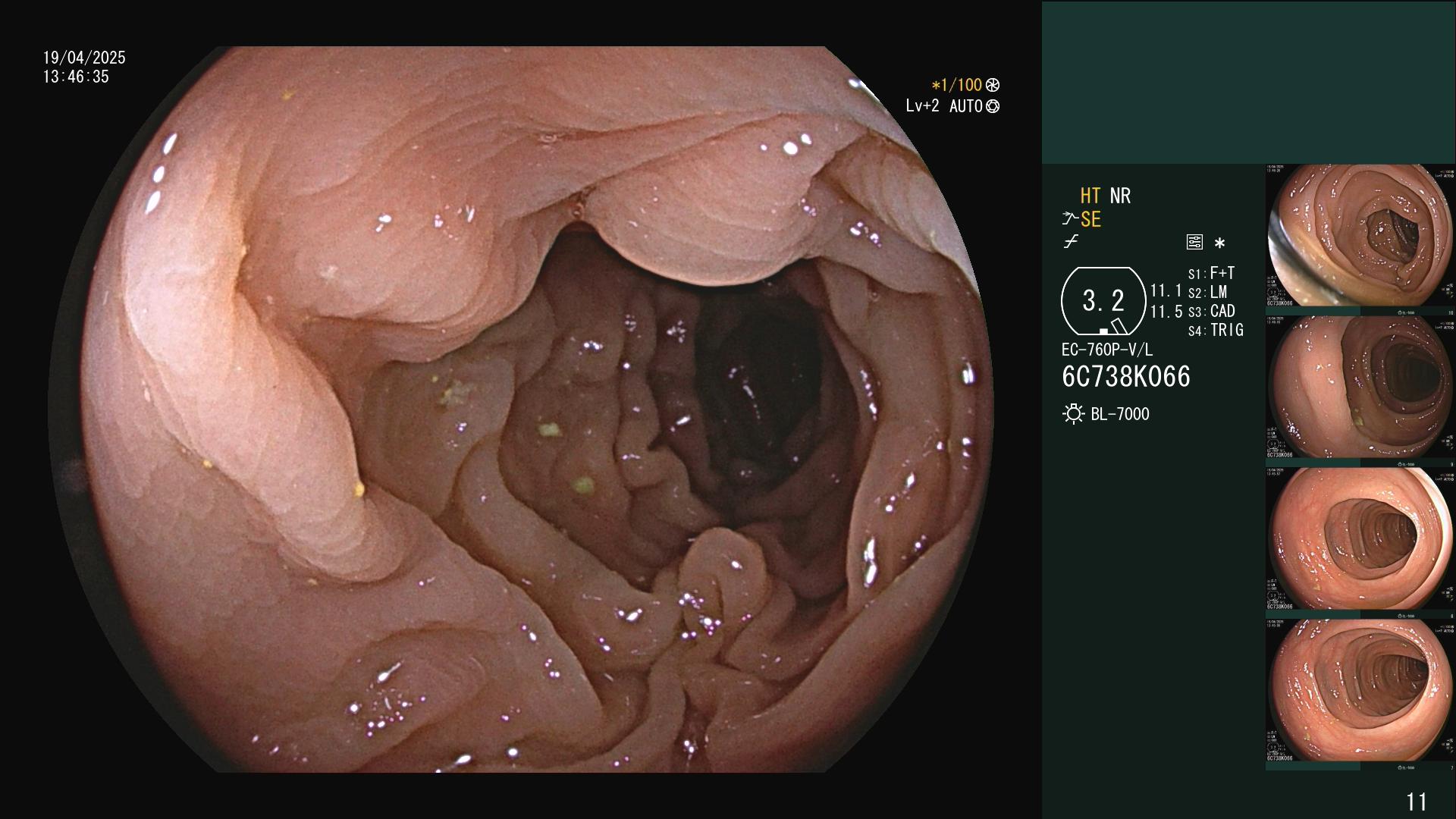This screenshot has height=819, width=1456.
Task: Open the first thumbnail labeled 10
Action: [1360, 236]
